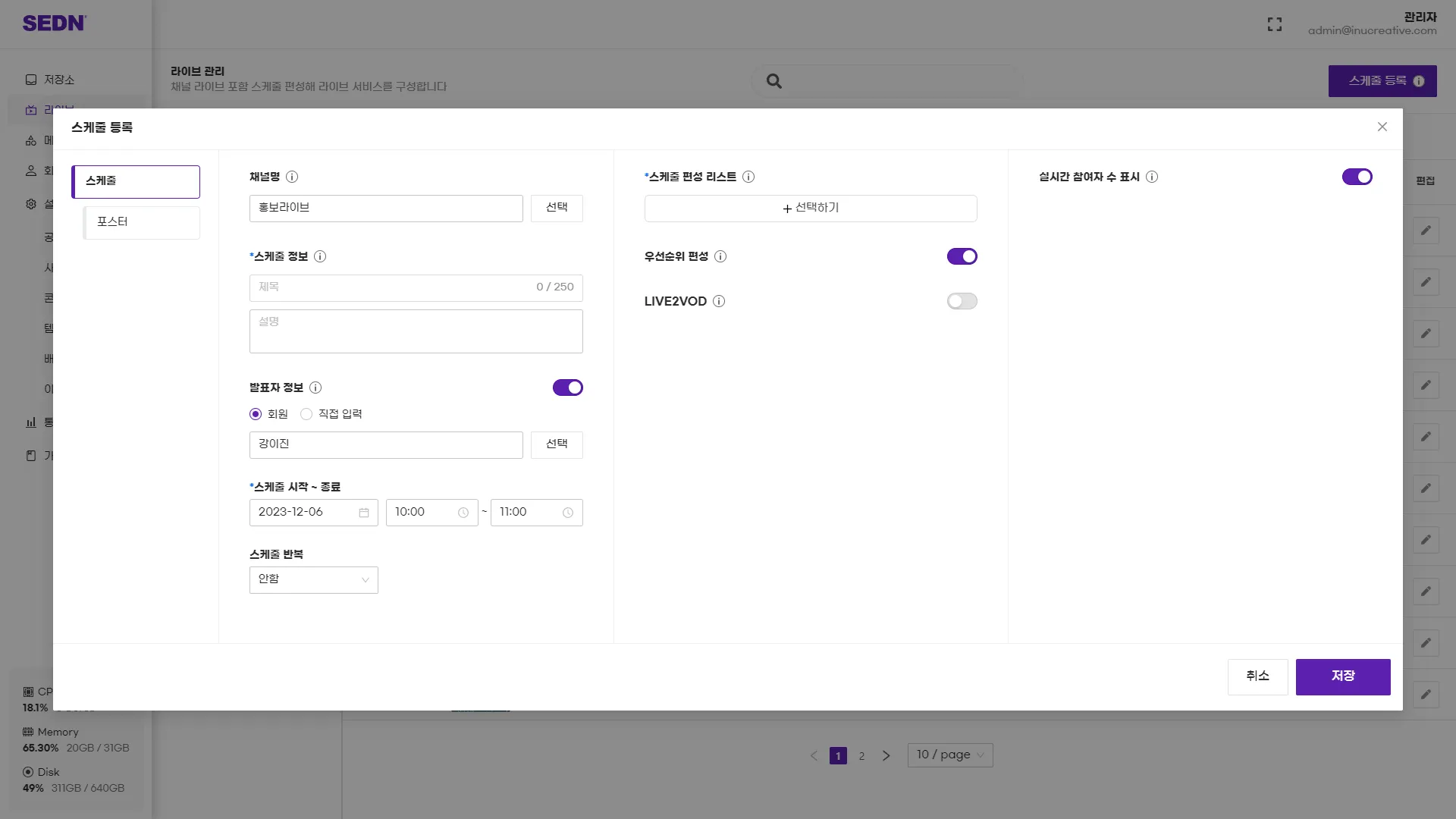Toggle 발표자 정보 switch off

(567, 388)
